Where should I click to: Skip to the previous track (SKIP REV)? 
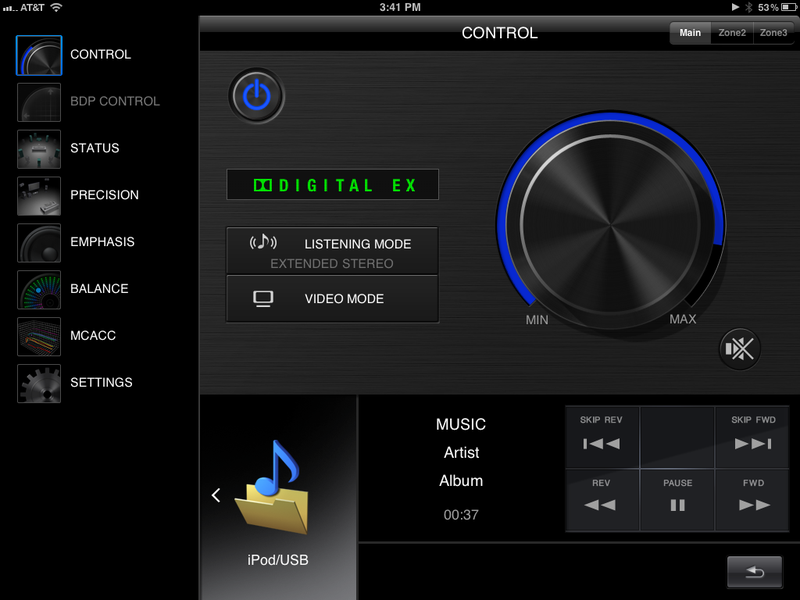pyautogui.click(x=602, y=437)
